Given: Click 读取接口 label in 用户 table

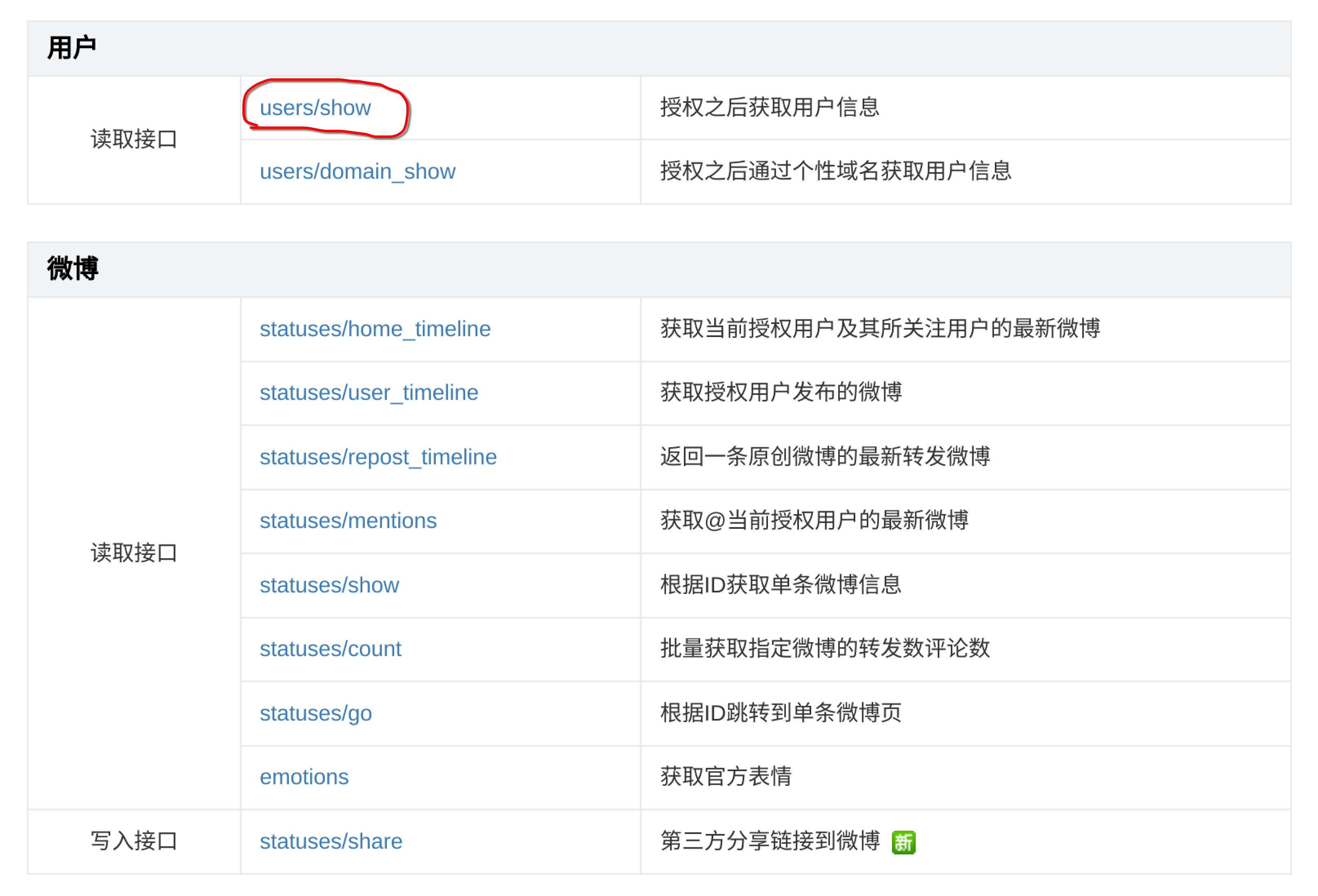Looking at the screenshot, I should [x=134, y=140].
